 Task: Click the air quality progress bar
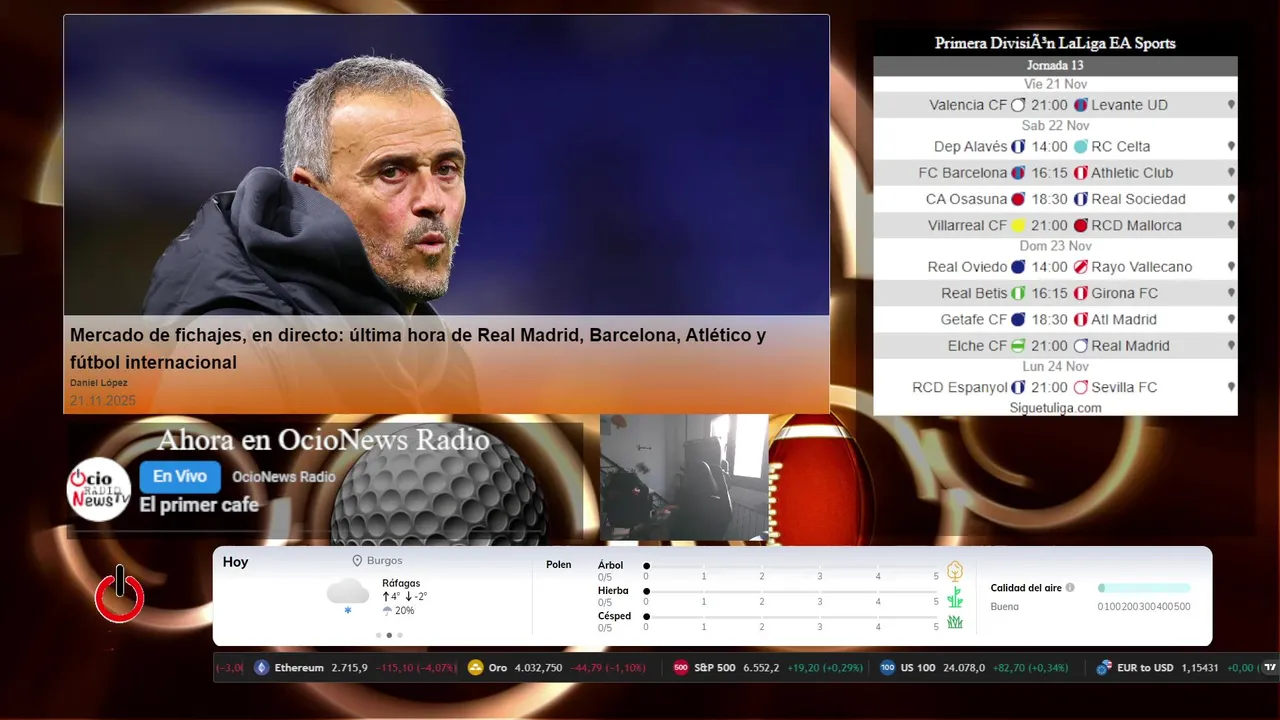(1144, 588)
